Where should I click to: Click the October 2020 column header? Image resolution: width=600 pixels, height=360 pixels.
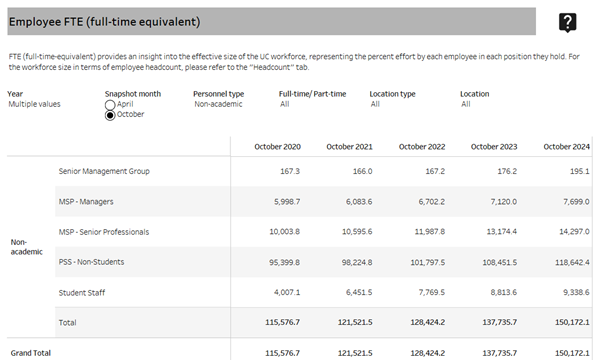click(277, 147)
